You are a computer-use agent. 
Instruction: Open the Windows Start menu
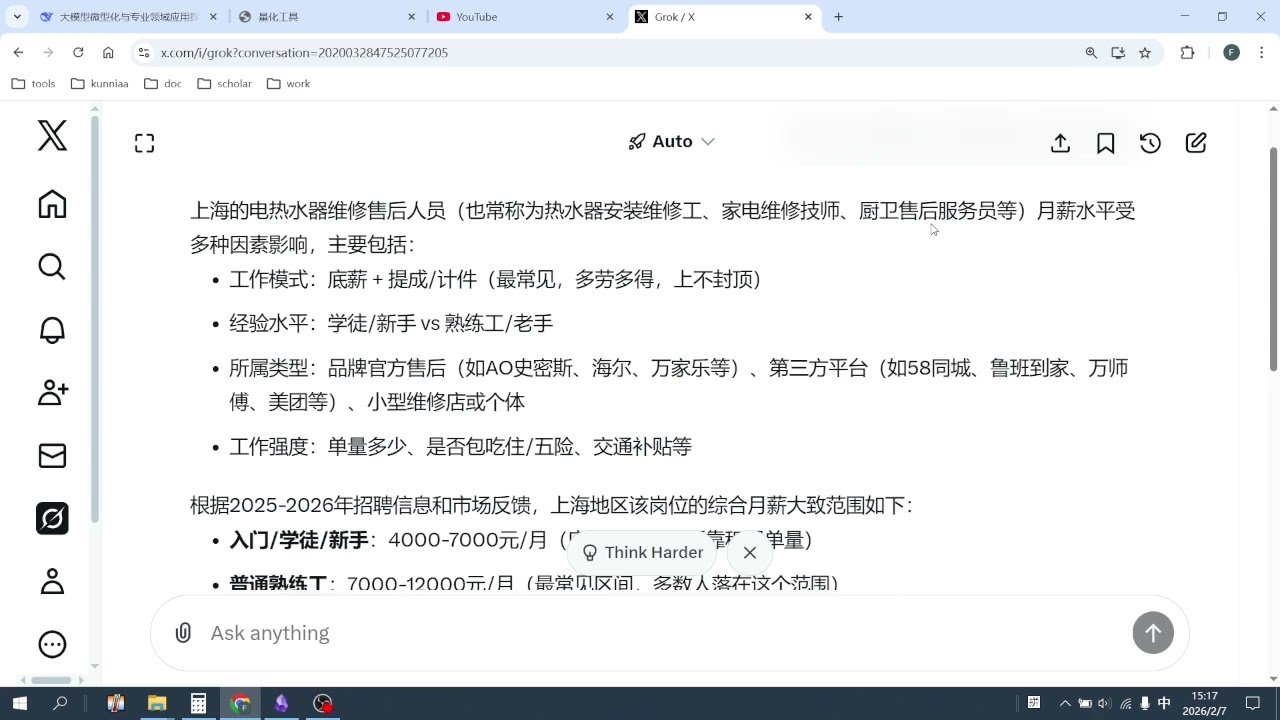click(19, 703)
